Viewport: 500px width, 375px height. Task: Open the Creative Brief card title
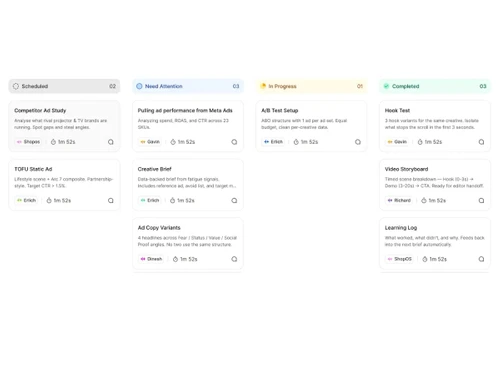[154, 169]
